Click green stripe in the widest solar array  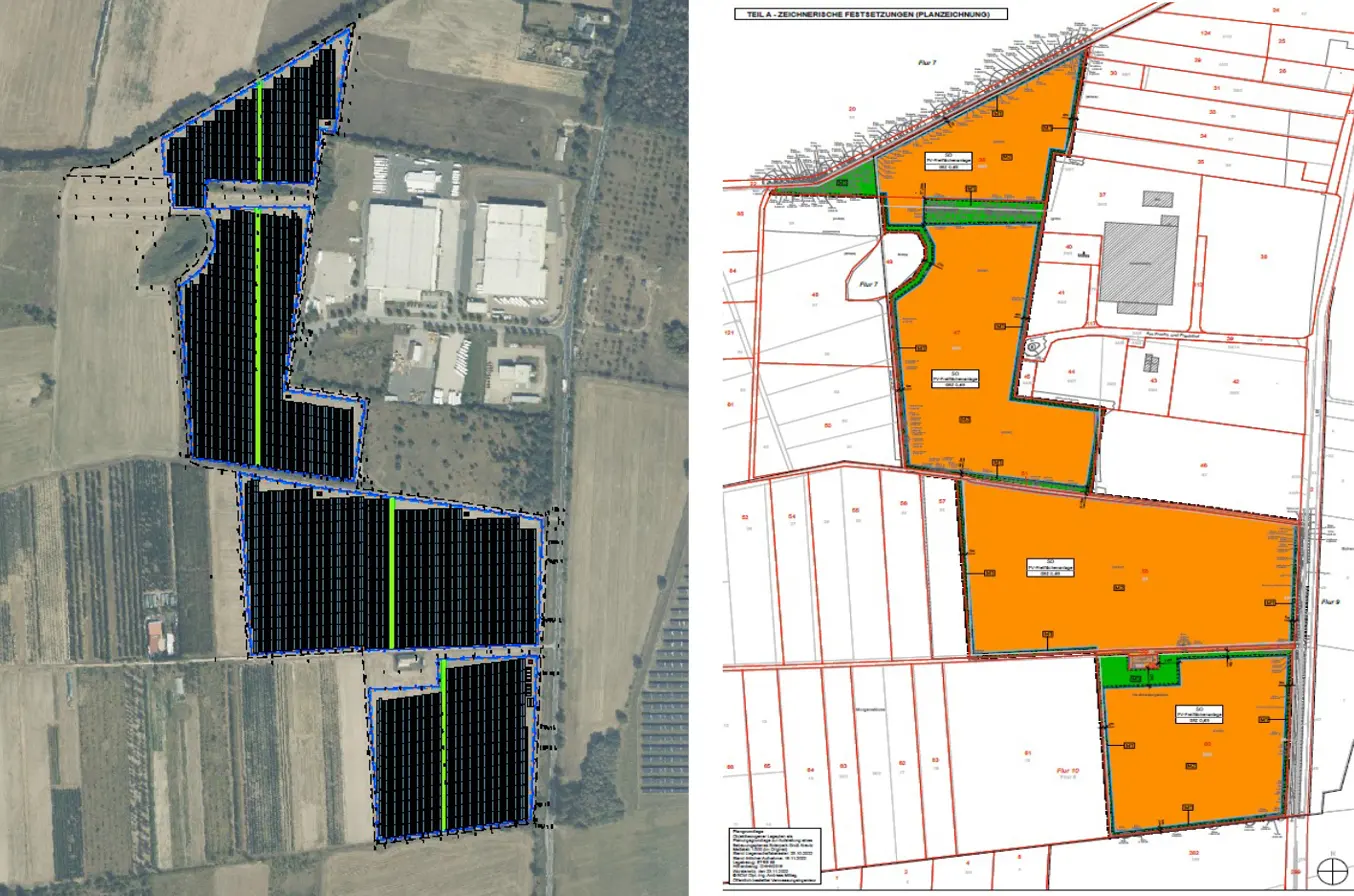(392, 572)
